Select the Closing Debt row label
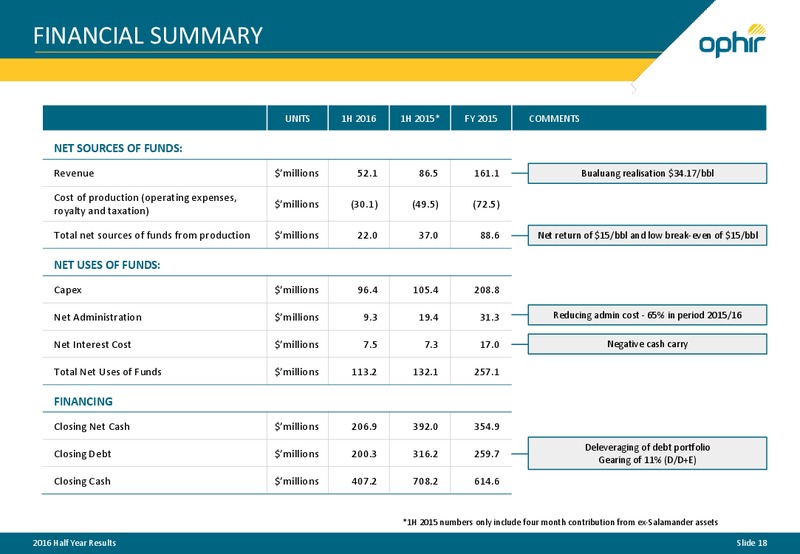 [x=82, y=454]
